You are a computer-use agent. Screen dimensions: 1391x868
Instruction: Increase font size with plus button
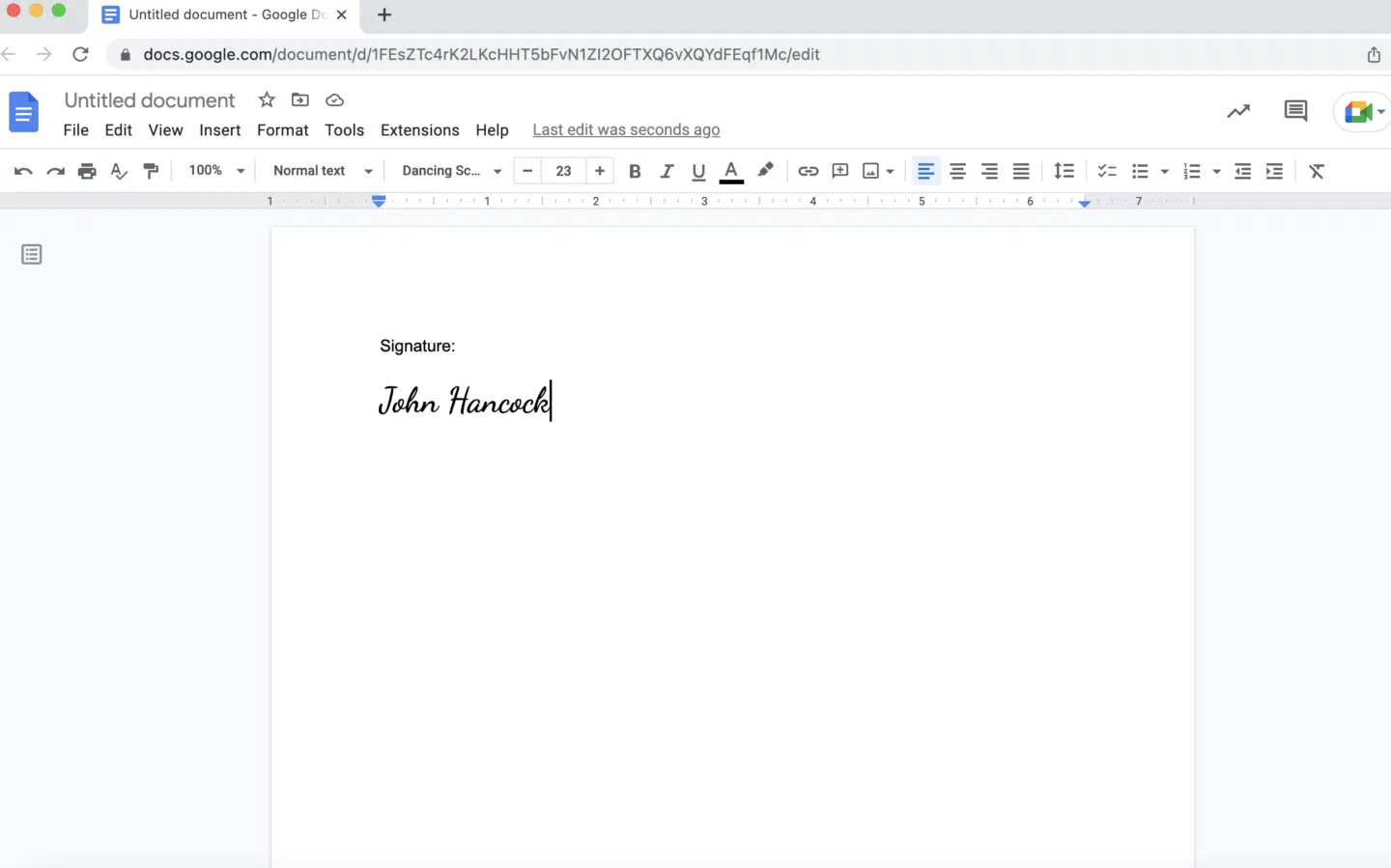point(600,171)
